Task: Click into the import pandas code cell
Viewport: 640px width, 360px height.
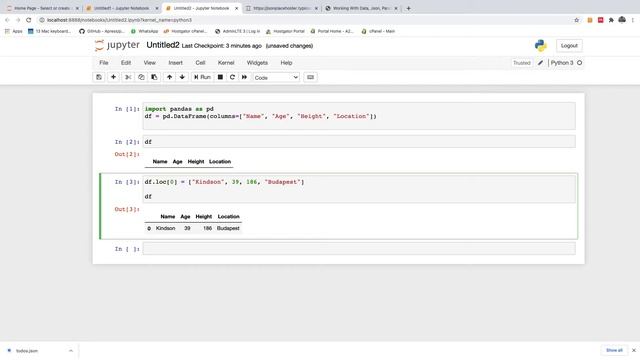Action: click(359, 116)
